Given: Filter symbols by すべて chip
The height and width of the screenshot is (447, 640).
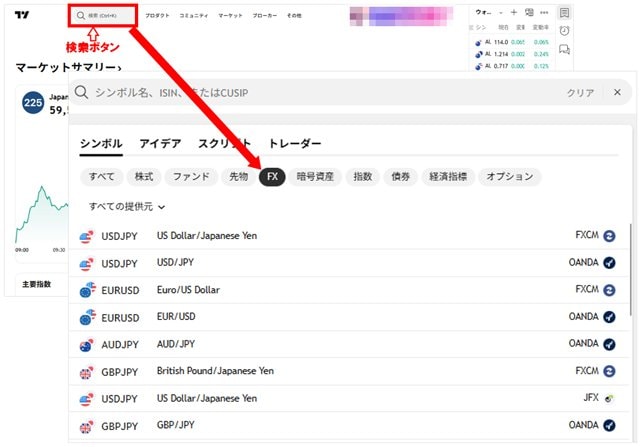Looking at the screenshot, I should (102, 177).
